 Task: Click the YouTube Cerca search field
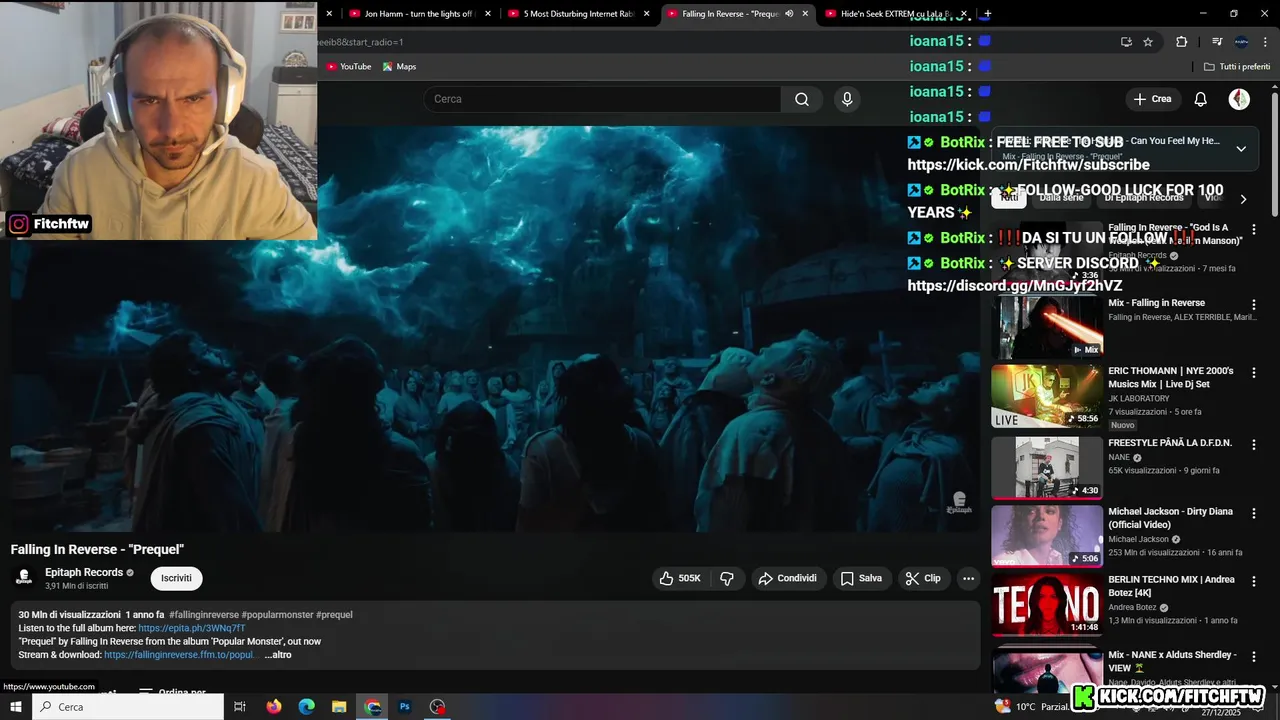click(602, 99)
